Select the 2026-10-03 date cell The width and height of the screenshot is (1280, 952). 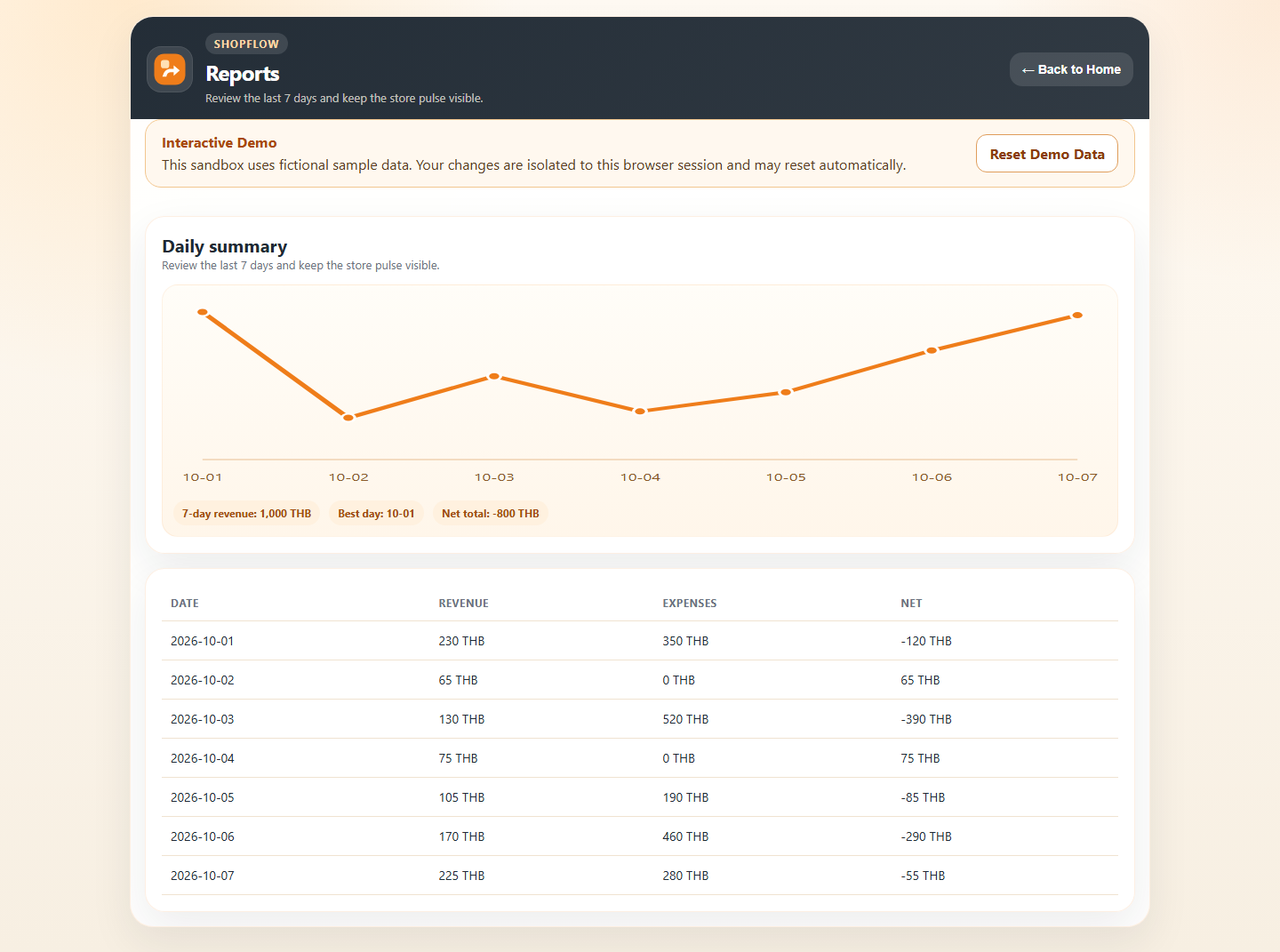pos(203,719)
